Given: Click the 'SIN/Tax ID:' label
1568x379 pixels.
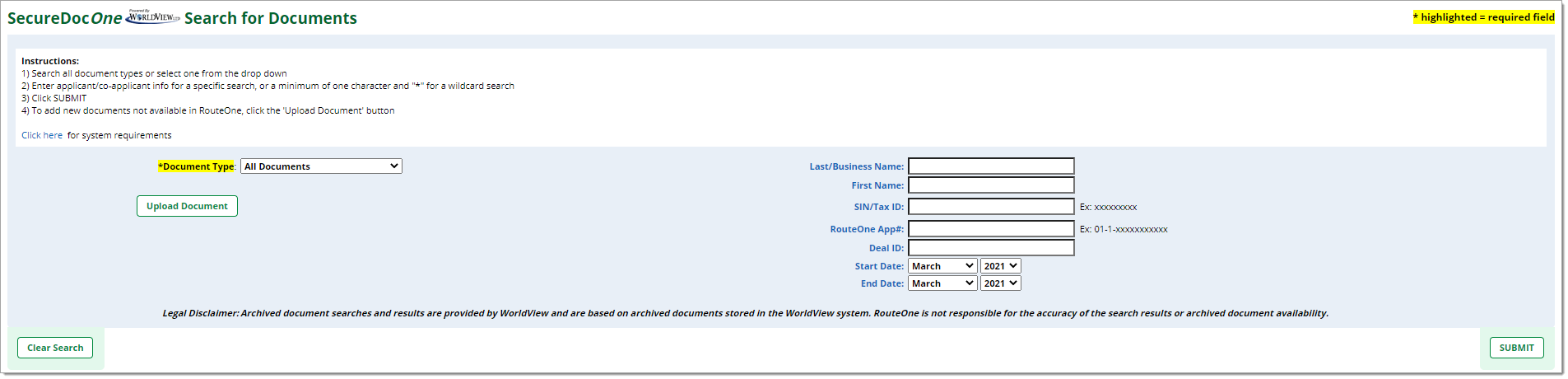Looking at the screenshot, I should click(879, 207).
